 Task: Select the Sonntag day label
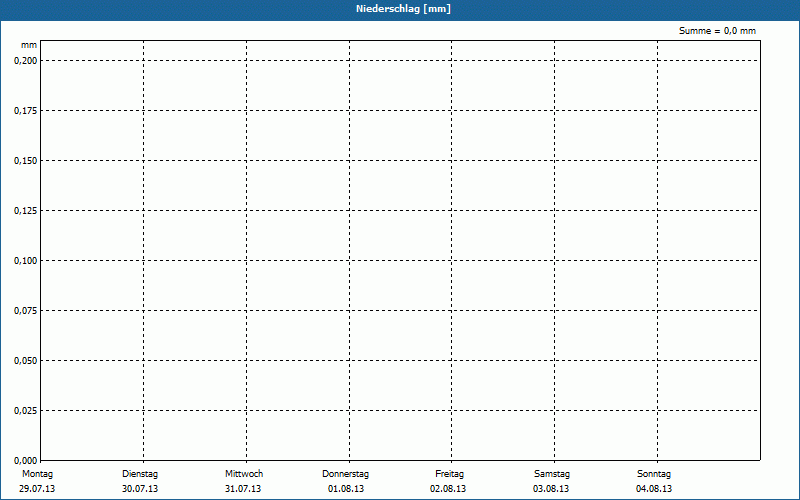click(654, 474)
